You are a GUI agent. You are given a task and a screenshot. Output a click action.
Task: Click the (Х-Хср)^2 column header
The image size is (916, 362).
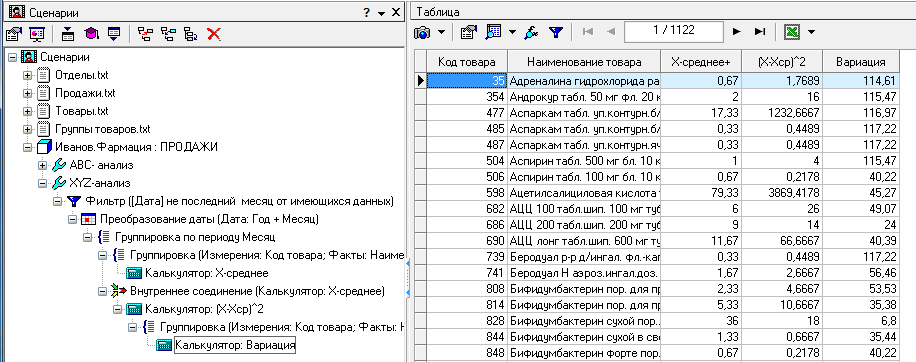click(782, 62)
